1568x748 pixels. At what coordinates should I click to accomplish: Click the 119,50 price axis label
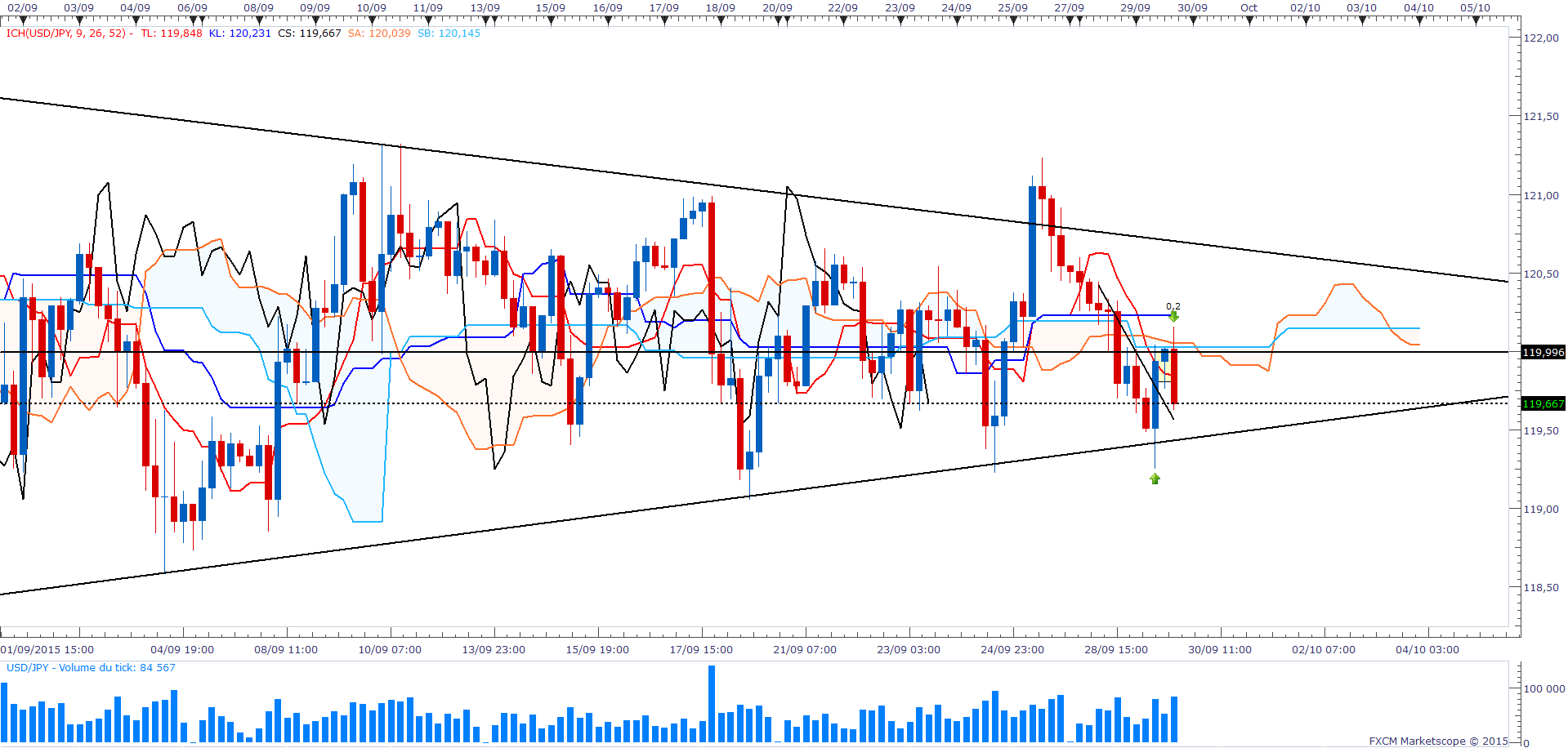click(1542, 431)
